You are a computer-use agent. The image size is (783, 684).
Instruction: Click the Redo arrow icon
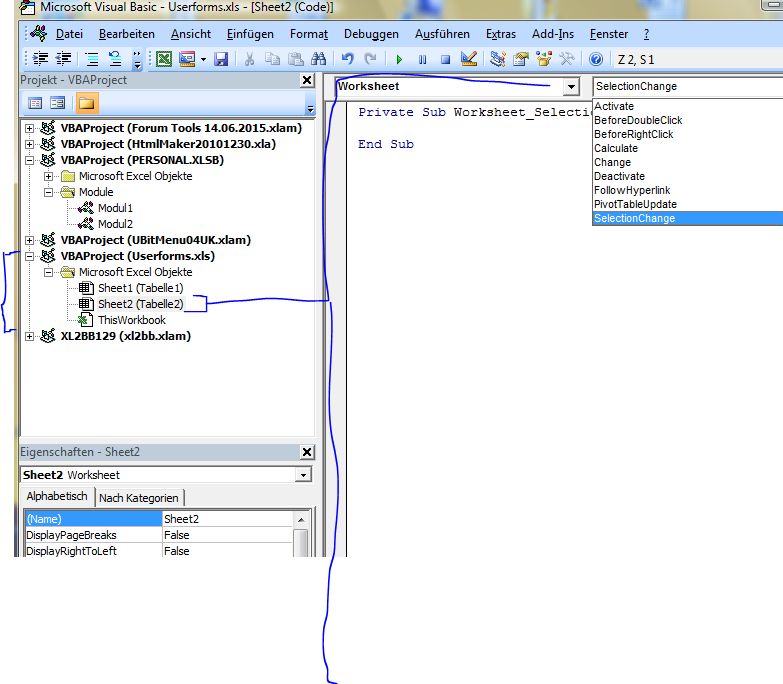point(371,59)
